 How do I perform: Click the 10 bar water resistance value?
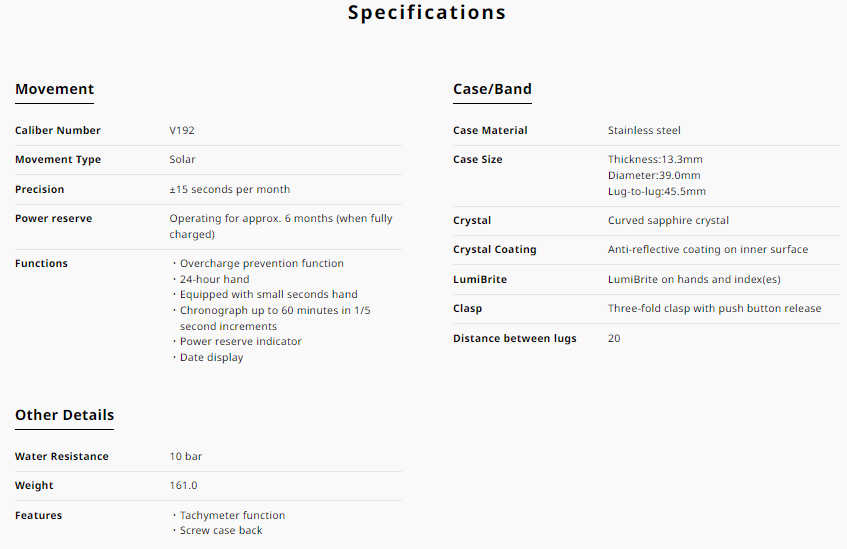point(186,457)
